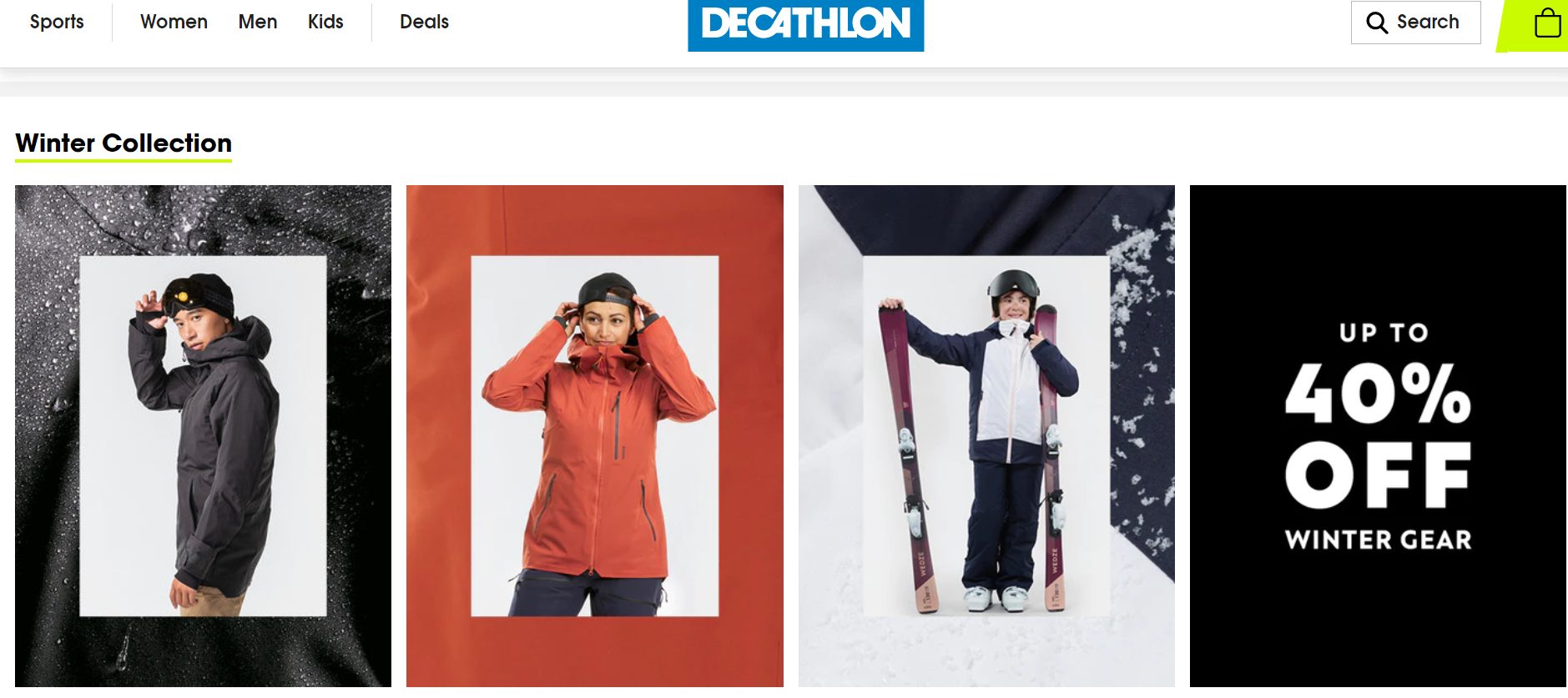Open the kid with skis banner
This screenshot has height=698, width=1568.
[986, 436]
